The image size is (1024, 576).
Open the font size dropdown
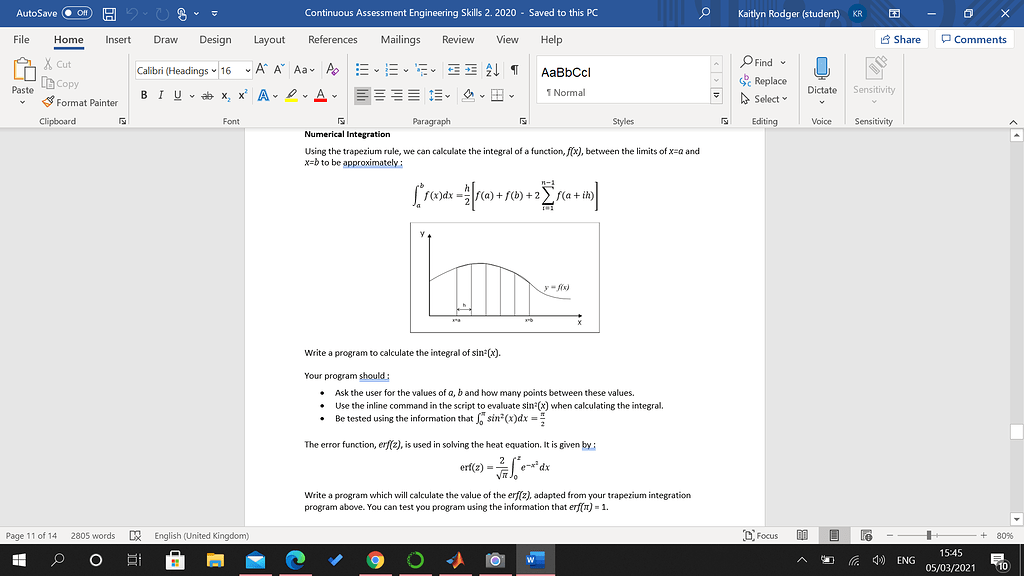click(248, 71)
